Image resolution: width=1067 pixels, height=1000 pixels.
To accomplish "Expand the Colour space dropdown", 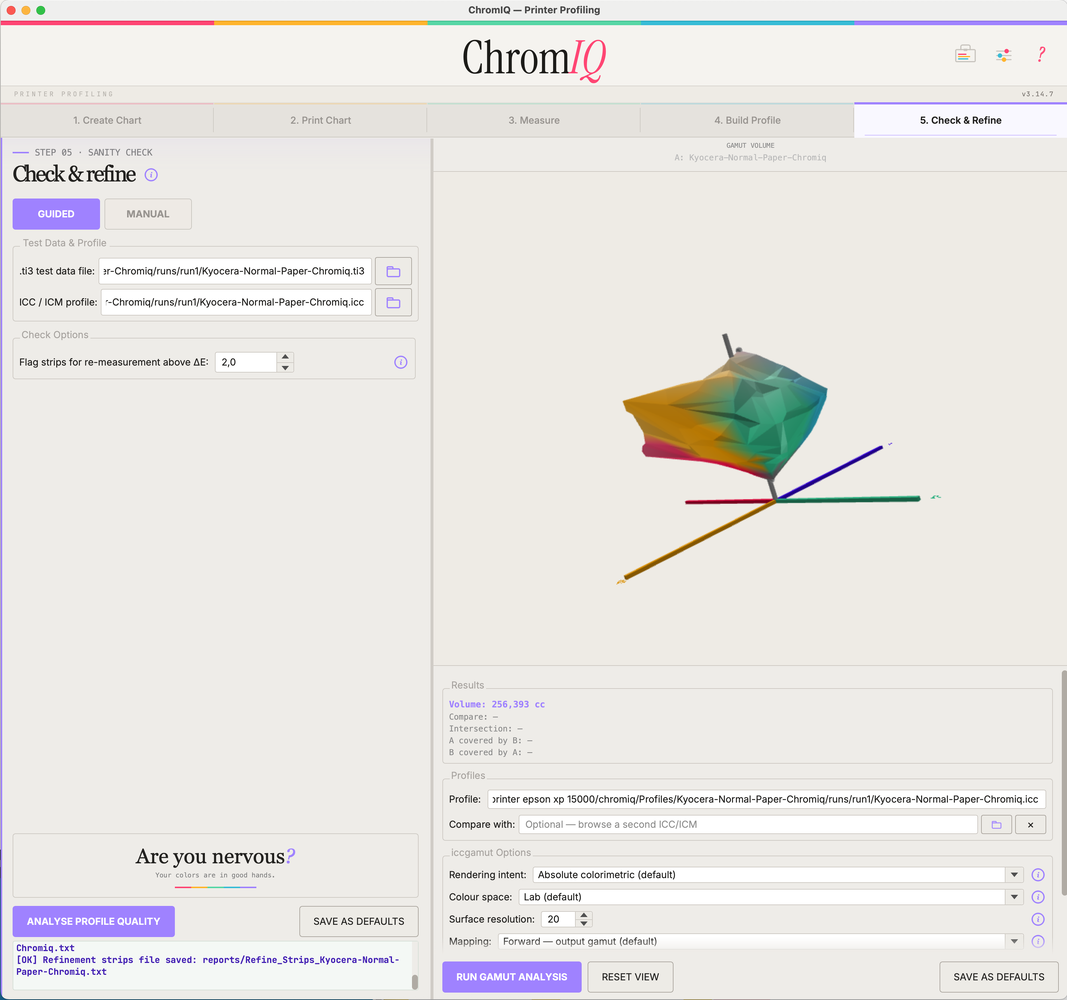I will pos(1014,897).
